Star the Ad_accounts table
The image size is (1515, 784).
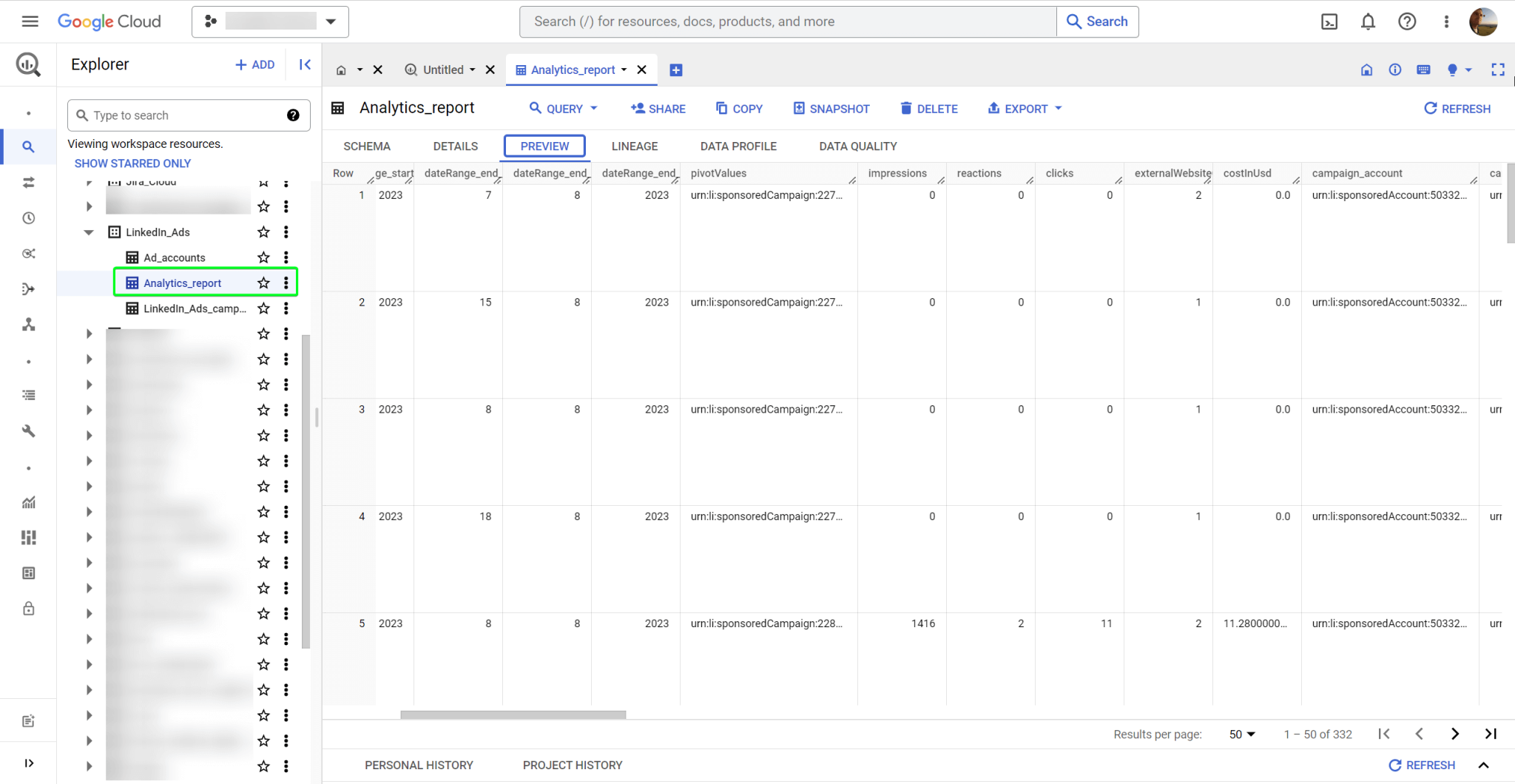tap(263, 257)
